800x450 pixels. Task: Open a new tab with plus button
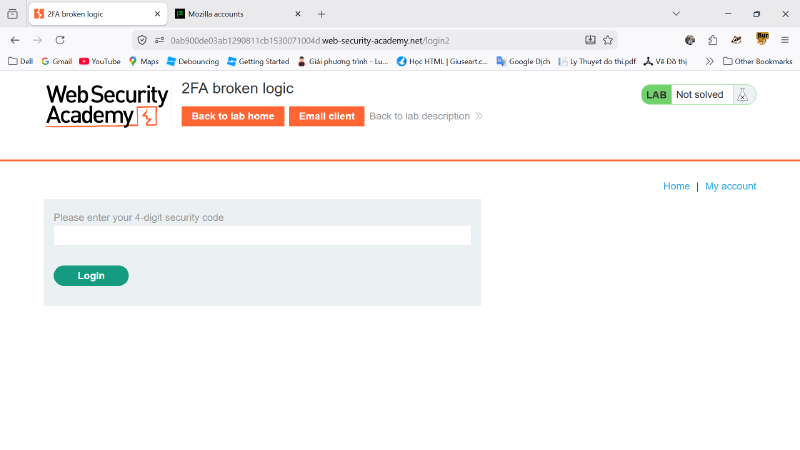321,14
